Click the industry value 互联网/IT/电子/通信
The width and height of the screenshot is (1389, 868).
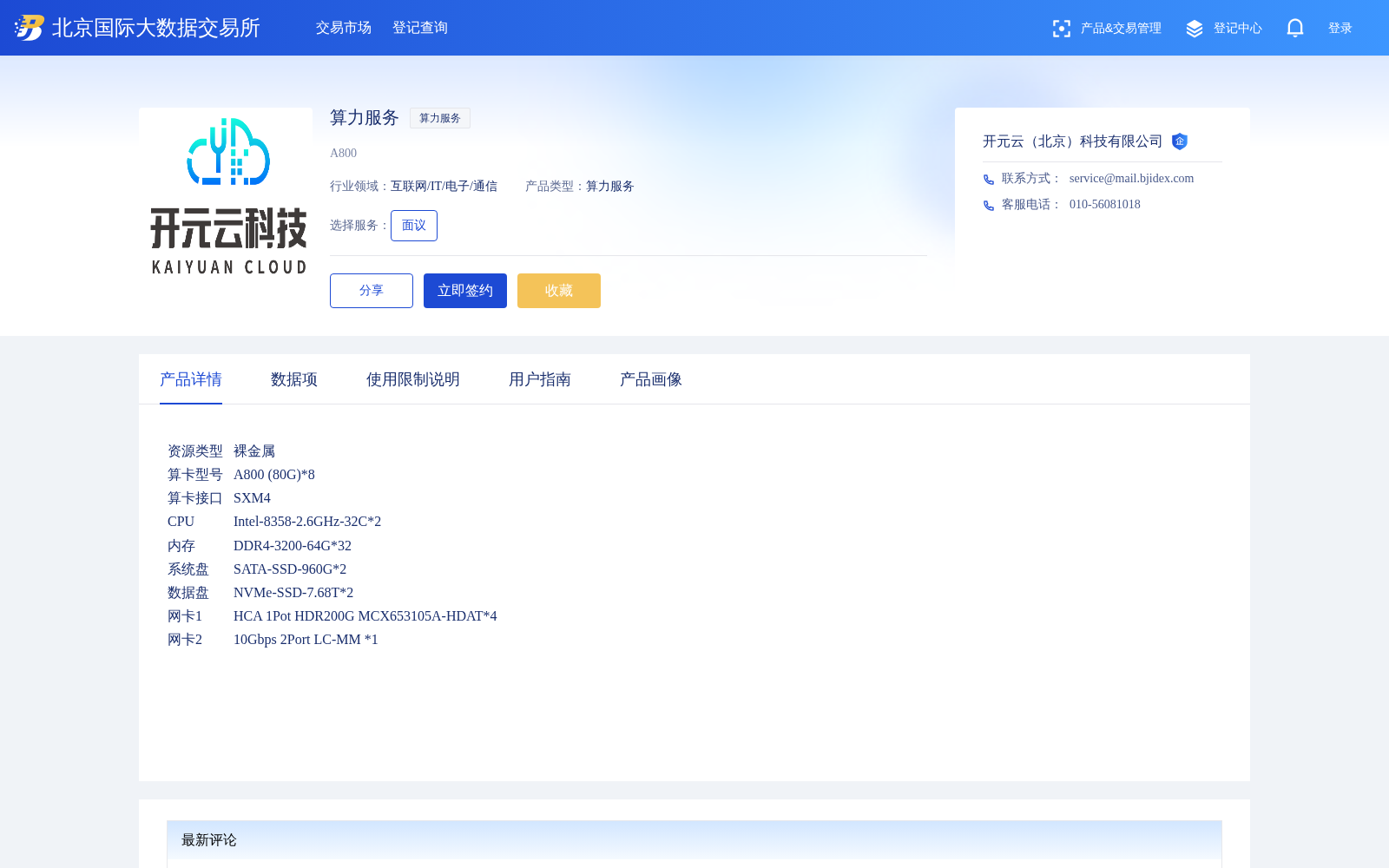[x=444, y=187]
